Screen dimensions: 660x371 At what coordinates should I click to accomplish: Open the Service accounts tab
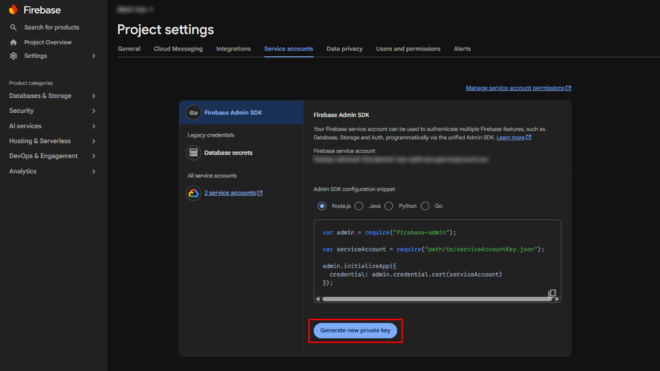(288, 49)
